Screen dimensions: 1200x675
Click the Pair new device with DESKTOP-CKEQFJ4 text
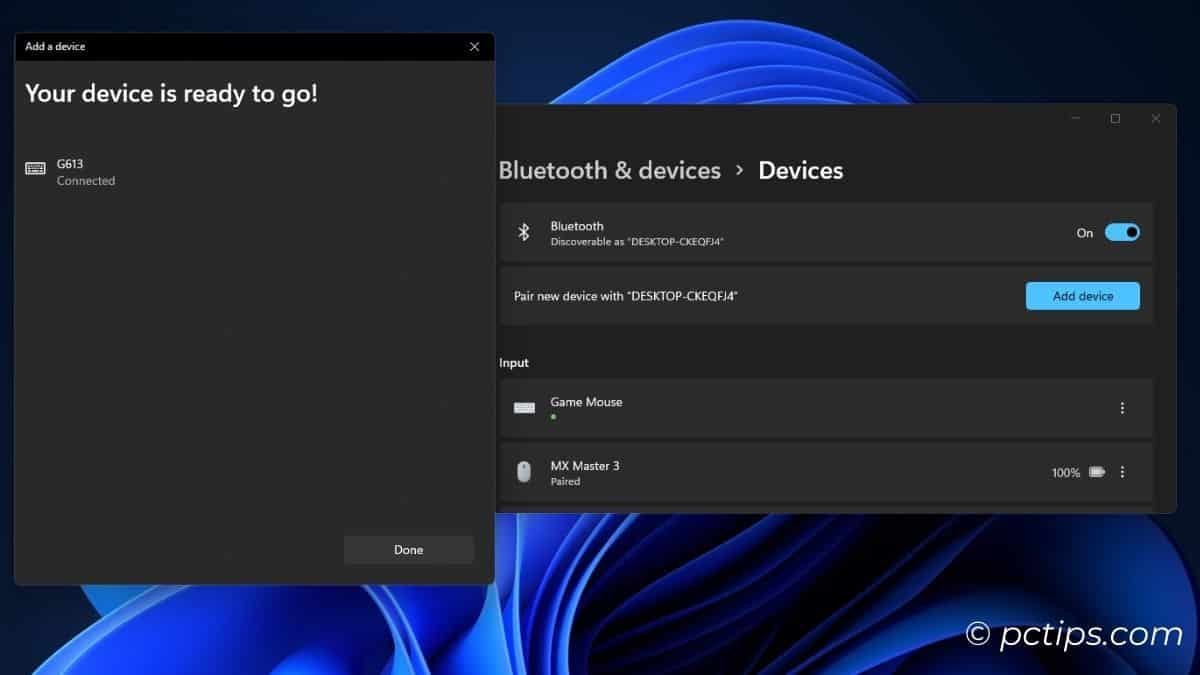(x=625, y=296)
